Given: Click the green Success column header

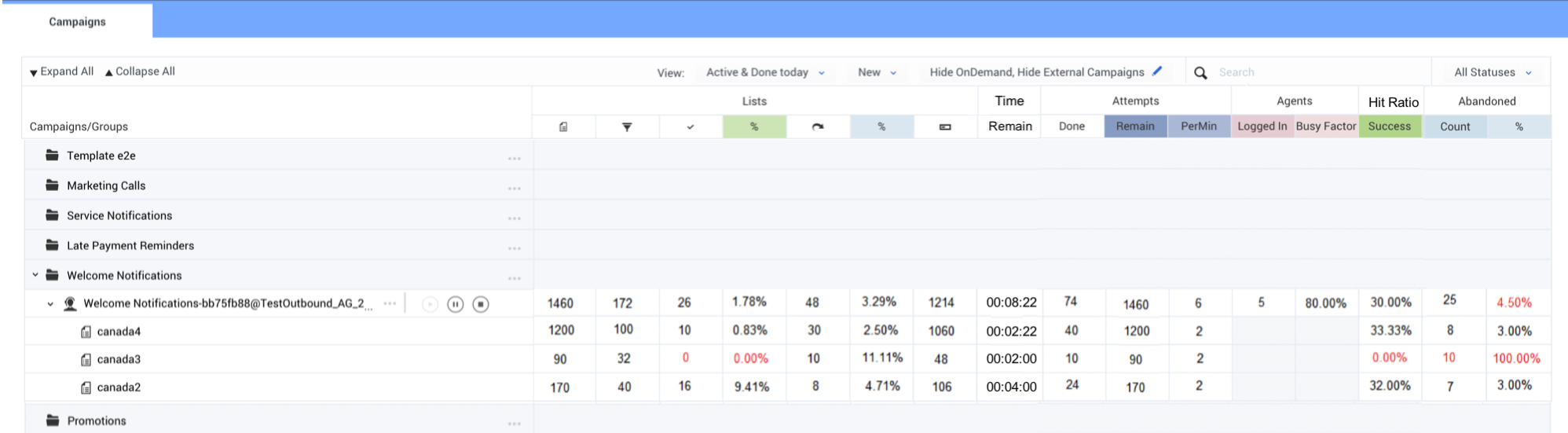Looking at the screenshot, I should click(1389, 127).
